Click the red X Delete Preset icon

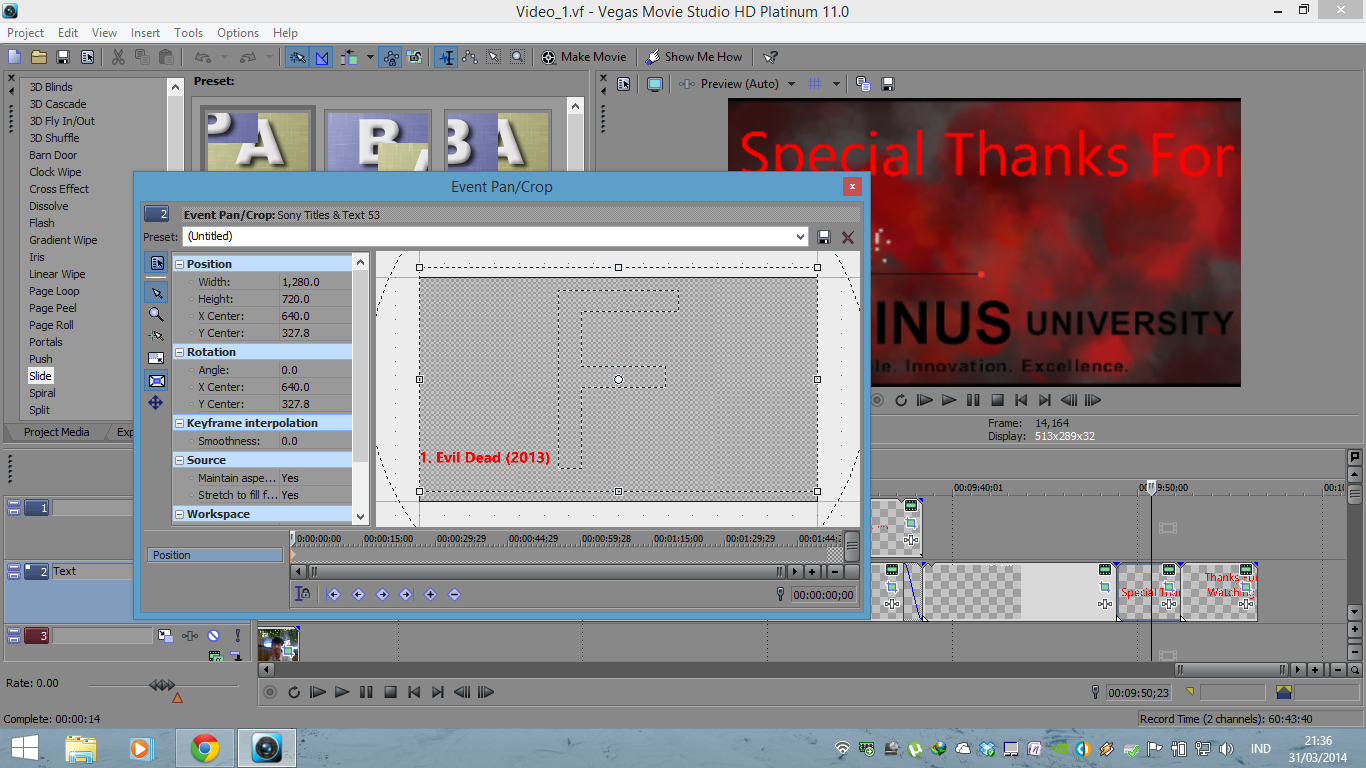848,237
